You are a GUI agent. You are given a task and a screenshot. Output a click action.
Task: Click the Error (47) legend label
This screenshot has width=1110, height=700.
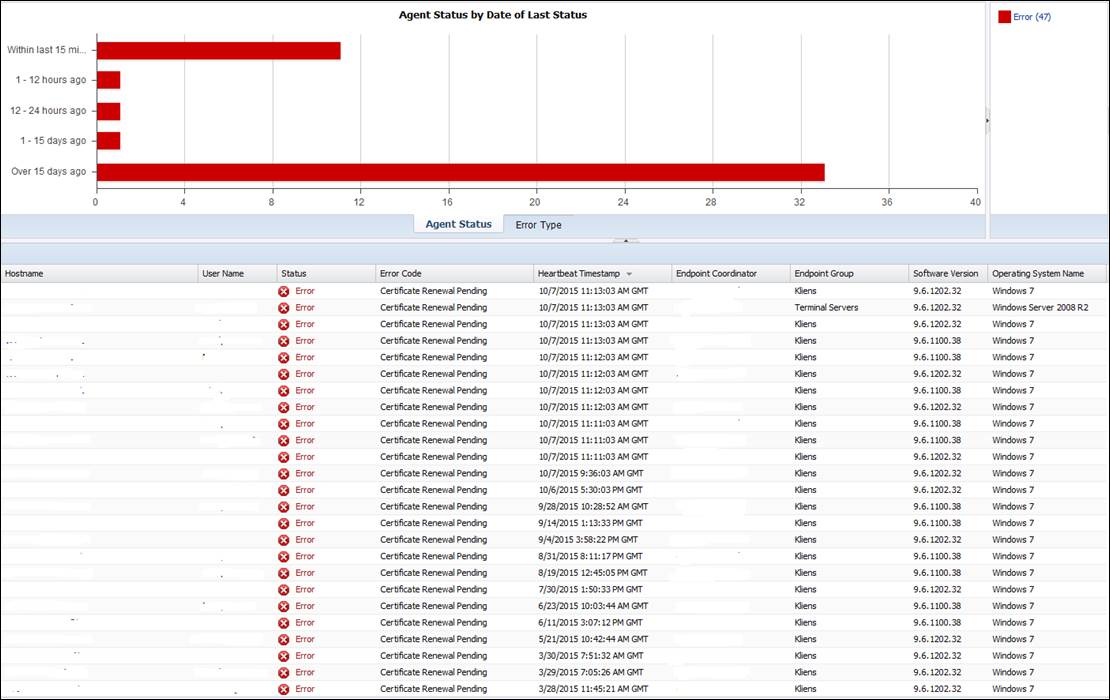[1032, 17]
